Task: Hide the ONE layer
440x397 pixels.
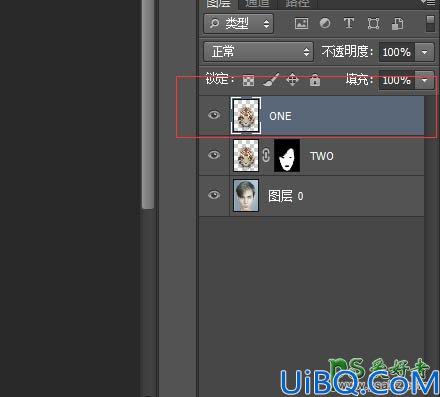Action: (x=214, y=115)
